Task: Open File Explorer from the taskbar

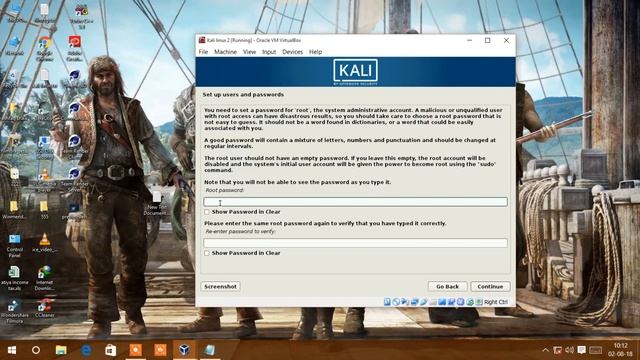Action: point(61,350)
